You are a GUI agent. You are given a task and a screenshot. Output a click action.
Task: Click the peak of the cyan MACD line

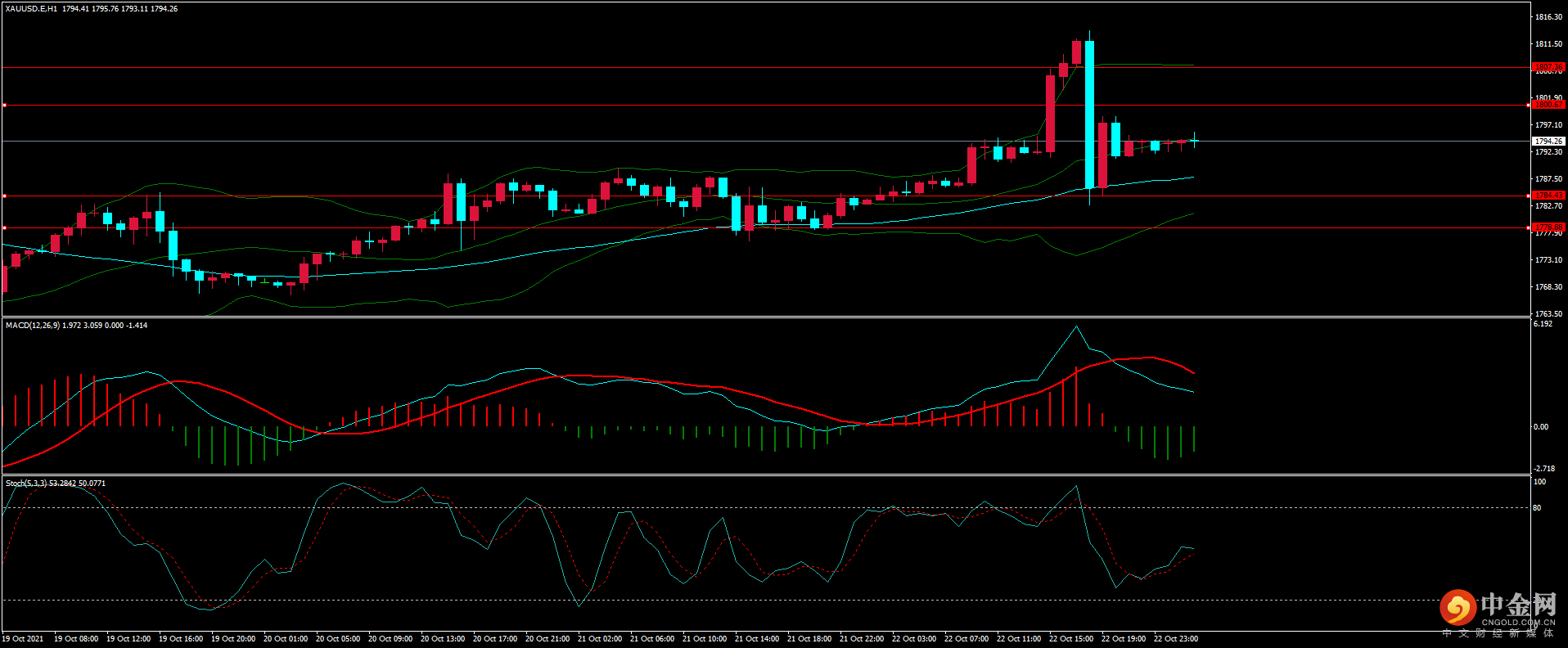click(1076, 327)
